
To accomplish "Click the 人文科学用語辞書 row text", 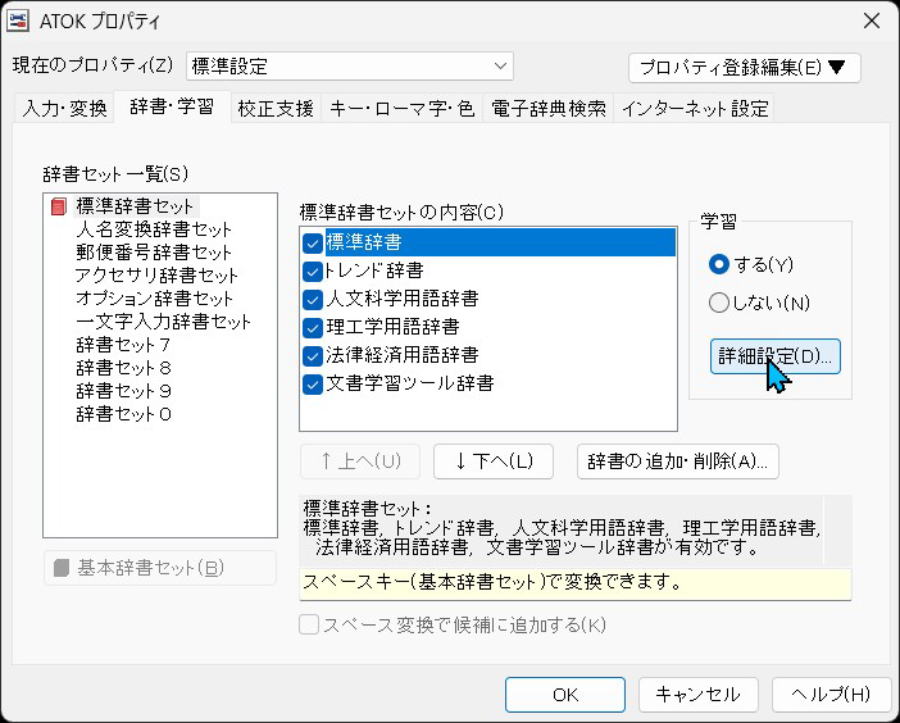I will pyautogui.click(x=402, y=298).
